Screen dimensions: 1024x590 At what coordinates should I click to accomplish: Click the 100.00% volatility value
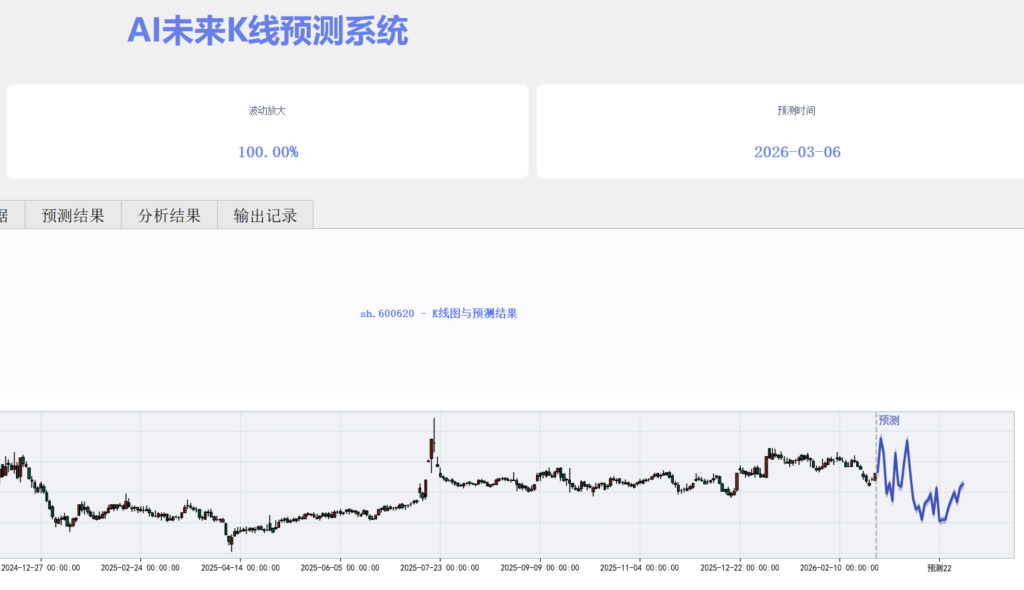click(267, 152)
